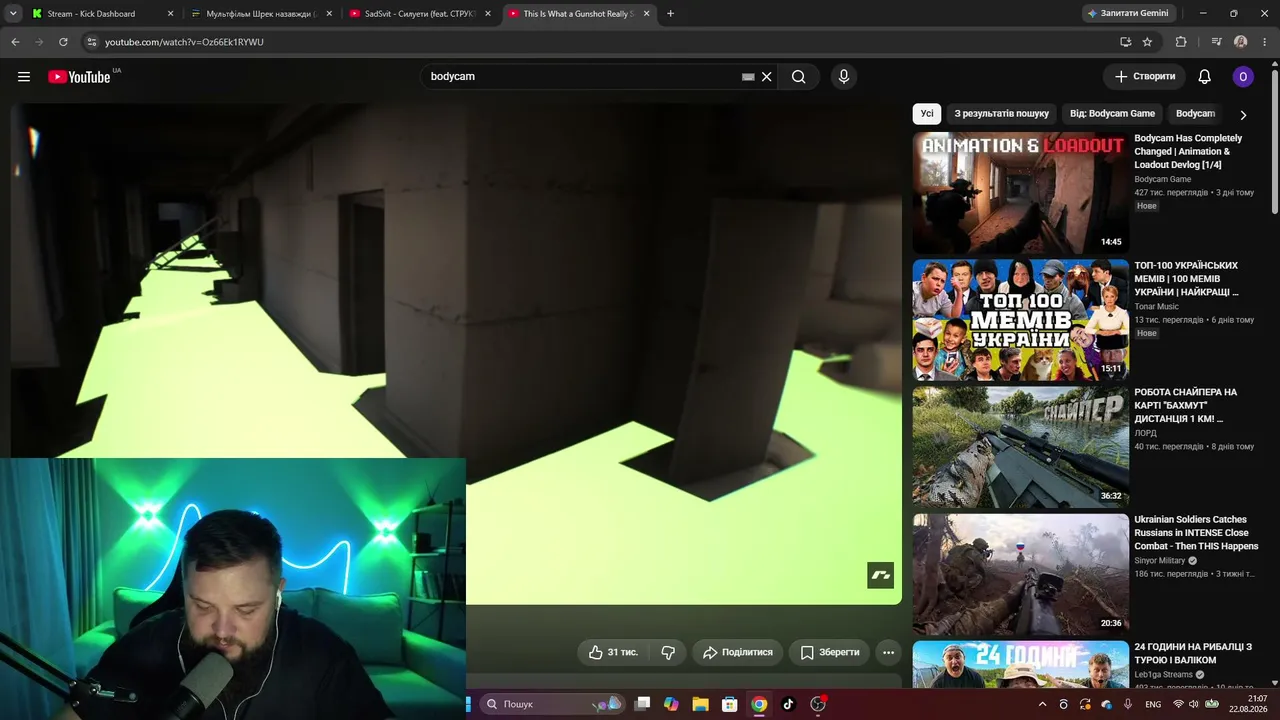Open the on-screen keyboard in search box
The height and width of the screenshot is (720, 1280).
(x=748, y=77)
